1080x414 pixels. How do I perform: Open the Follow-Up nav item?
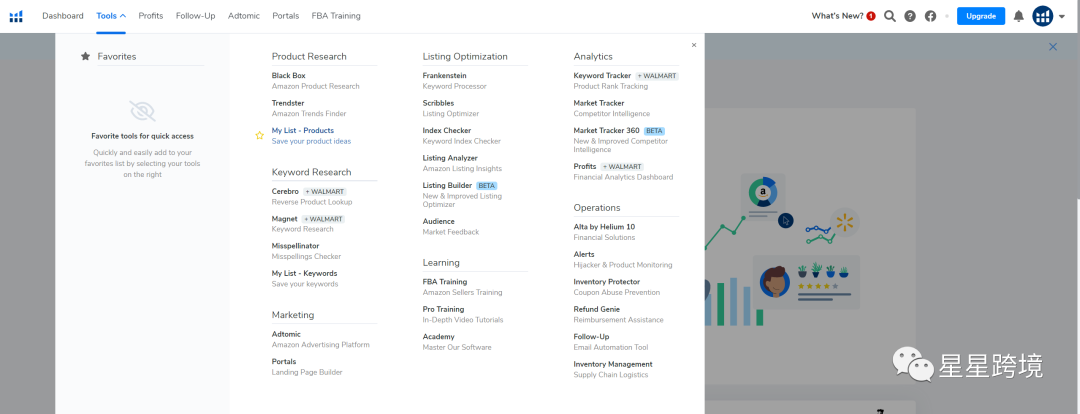pos(196,16)
